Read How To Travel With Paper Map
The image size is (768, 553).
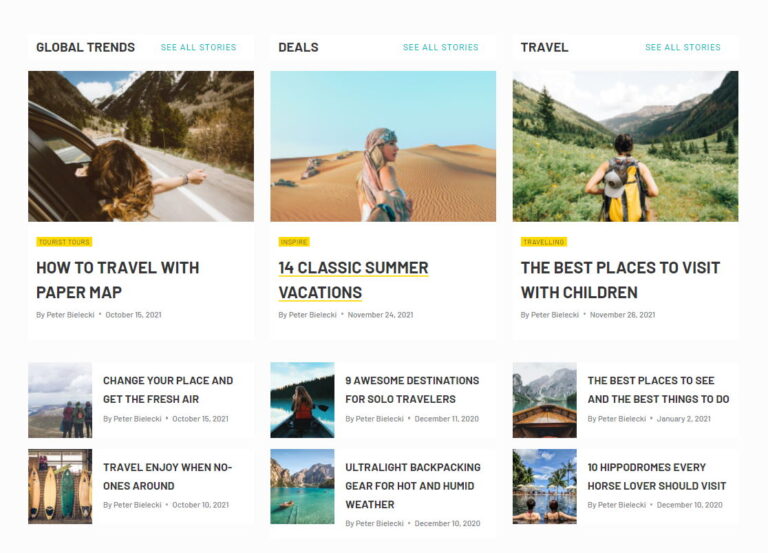point(118,280)
